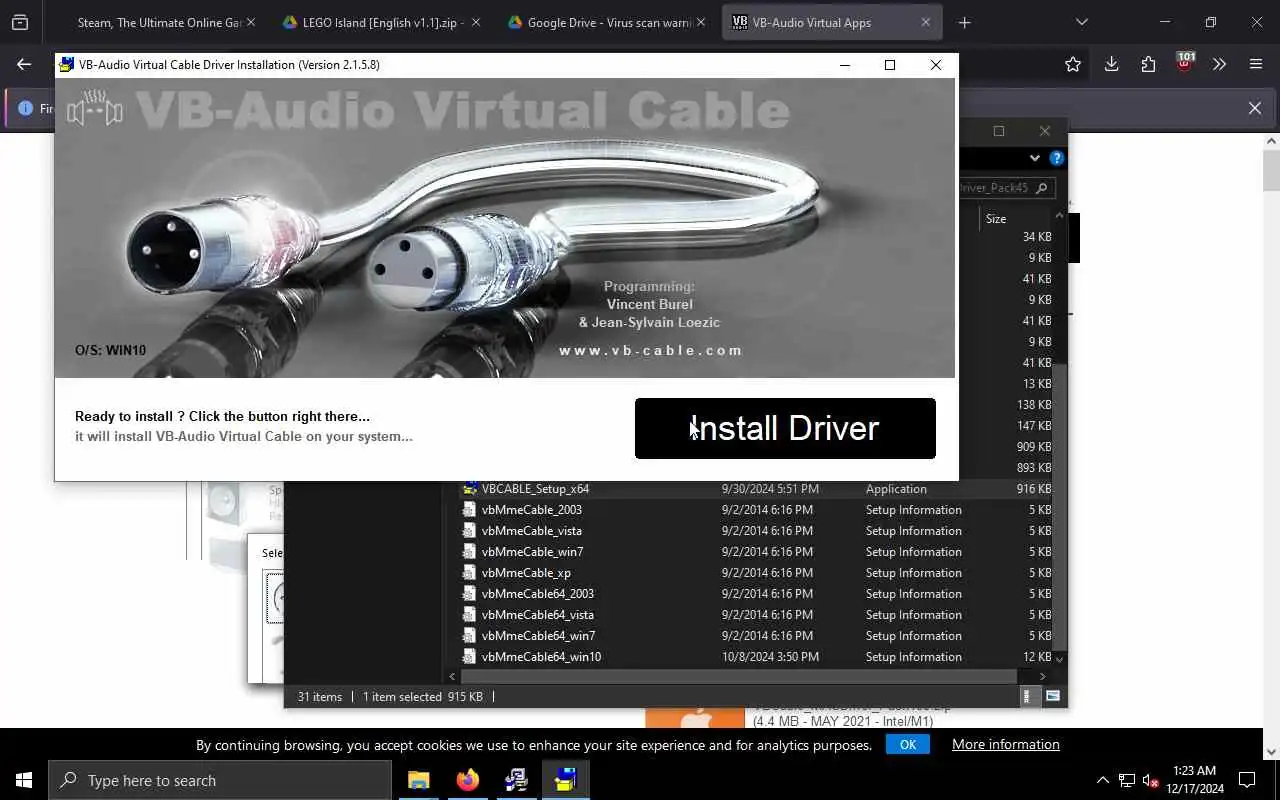
Task: Click the search magnifier in File Explorer
Action: [x=1041, y=187]
